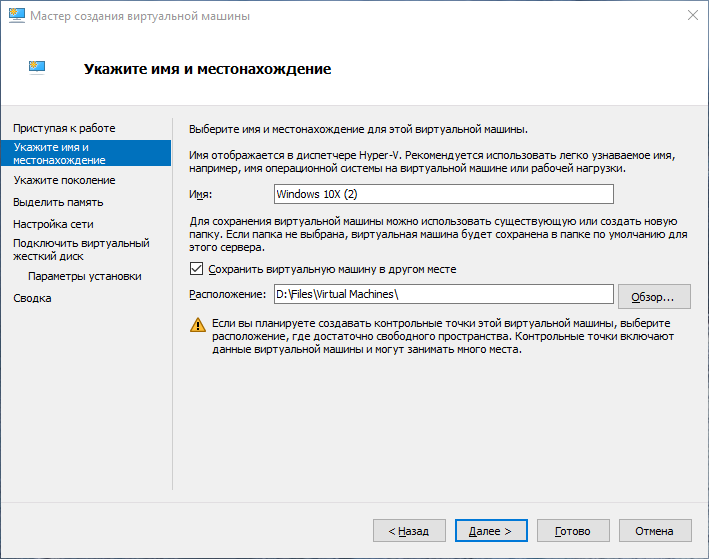Click the virtual machine header icon
The width and height of the screenshot is (709, 559).
click(37, 68)
